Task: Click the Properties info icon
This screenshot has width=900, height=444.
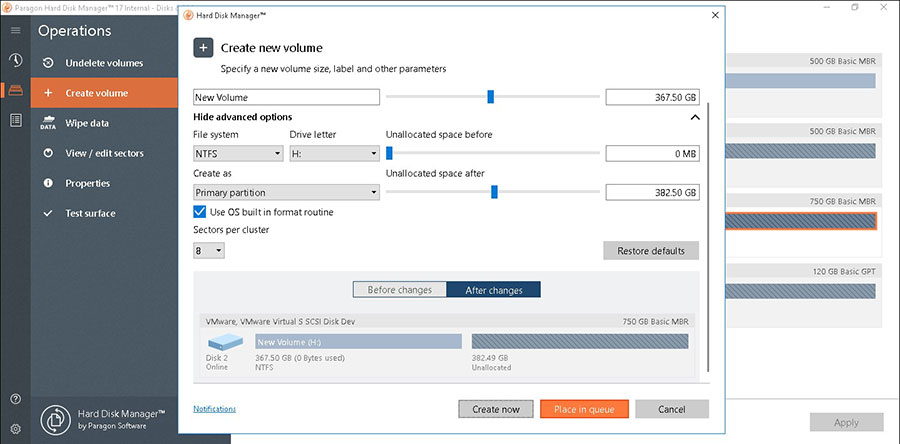Action: click(48, 183)
